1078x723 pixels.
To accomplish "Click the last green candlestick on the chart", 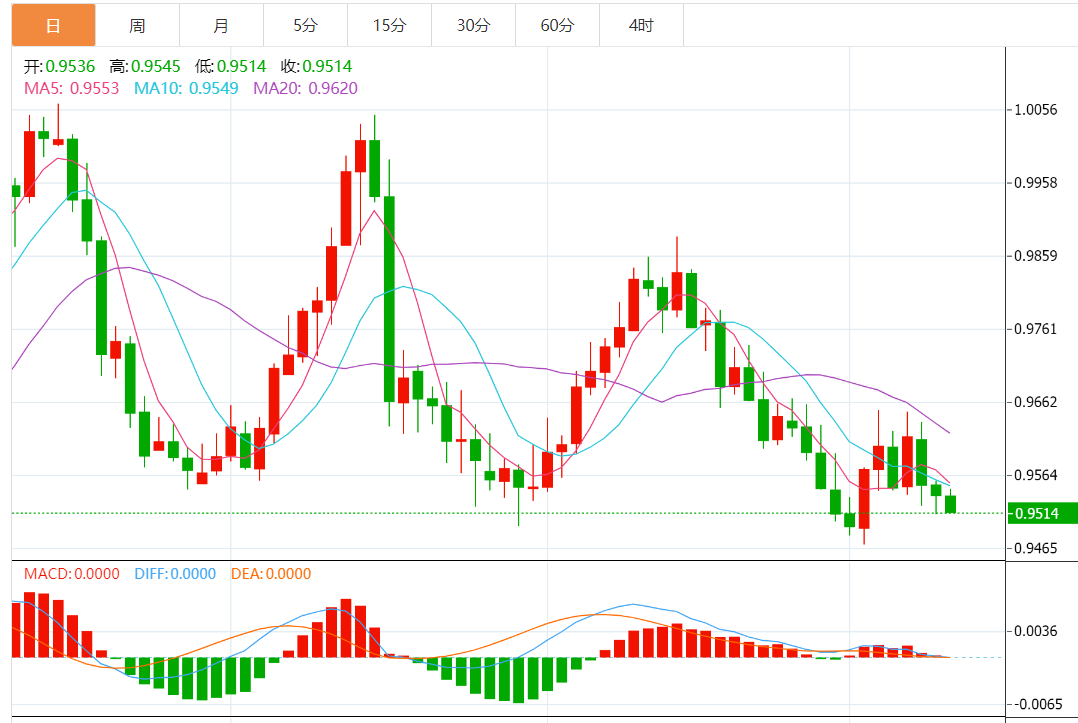I will [951, 504].
